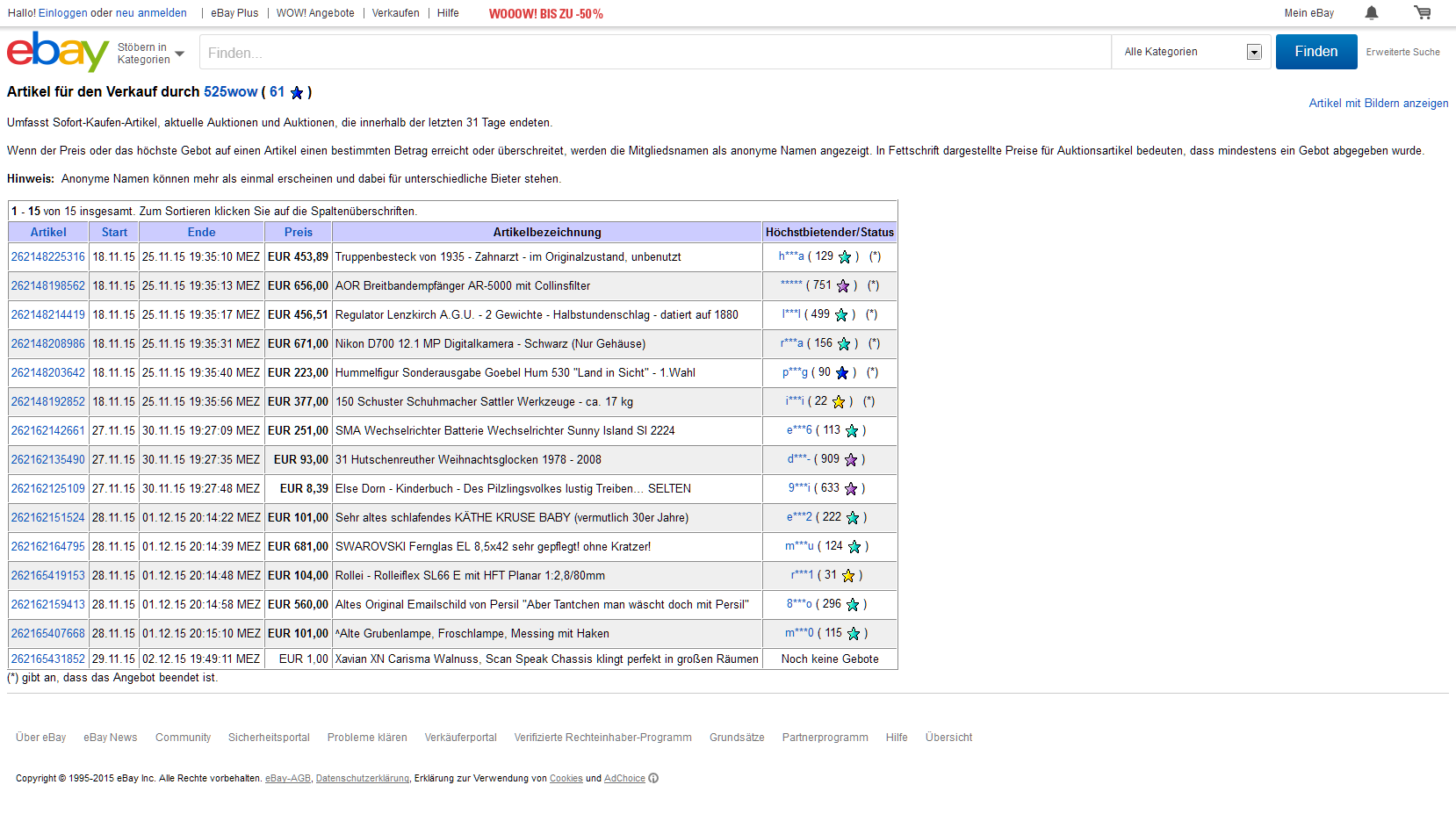Screen dimensions: 1456x828
Task: Click the purple star for bidder d***-
Action: pyautogui.click(x=851, y=460)
